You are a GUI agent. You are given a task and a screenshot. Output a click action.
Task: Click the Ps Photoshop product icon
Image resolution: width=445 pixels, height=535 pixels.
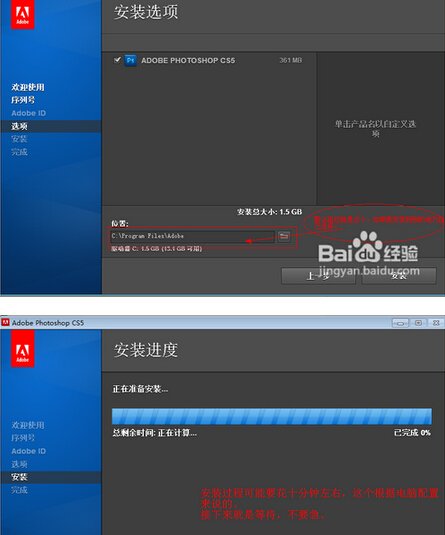(x=130, y=60)
